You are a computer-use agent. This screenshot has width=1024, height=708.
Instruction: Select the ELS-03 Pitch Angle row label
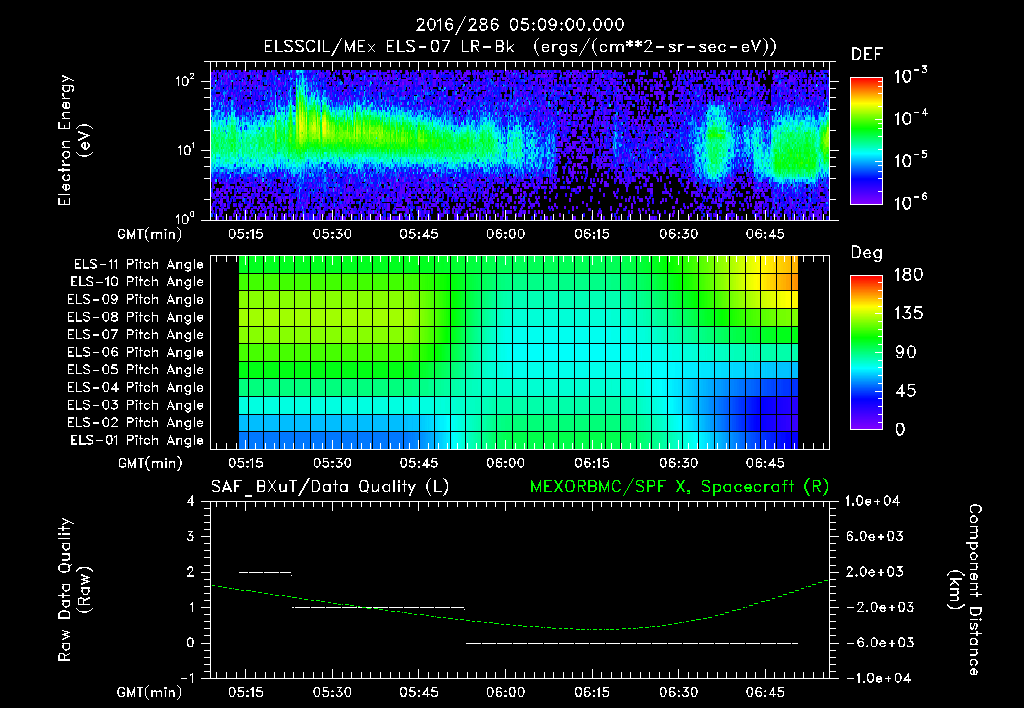point(135,406)
